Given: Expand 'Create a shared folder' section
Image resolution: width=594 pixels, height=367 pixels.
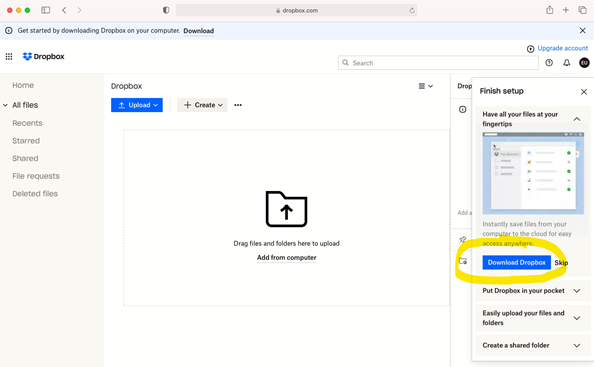Looking at the screenshot, I should point(577,345).
